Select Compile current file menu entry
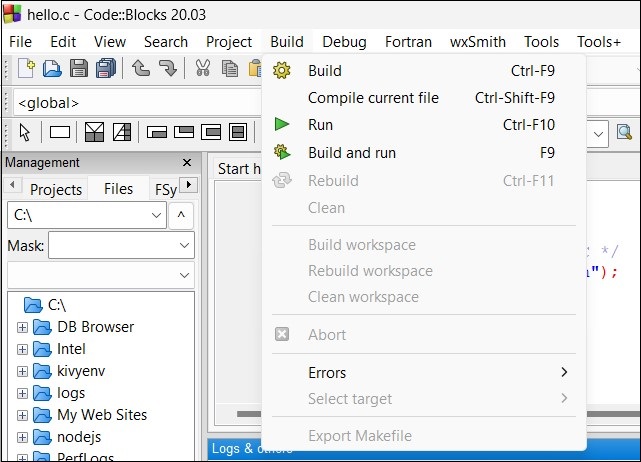The height and width of the screenshot is (462, 641). tap(373, 98)
